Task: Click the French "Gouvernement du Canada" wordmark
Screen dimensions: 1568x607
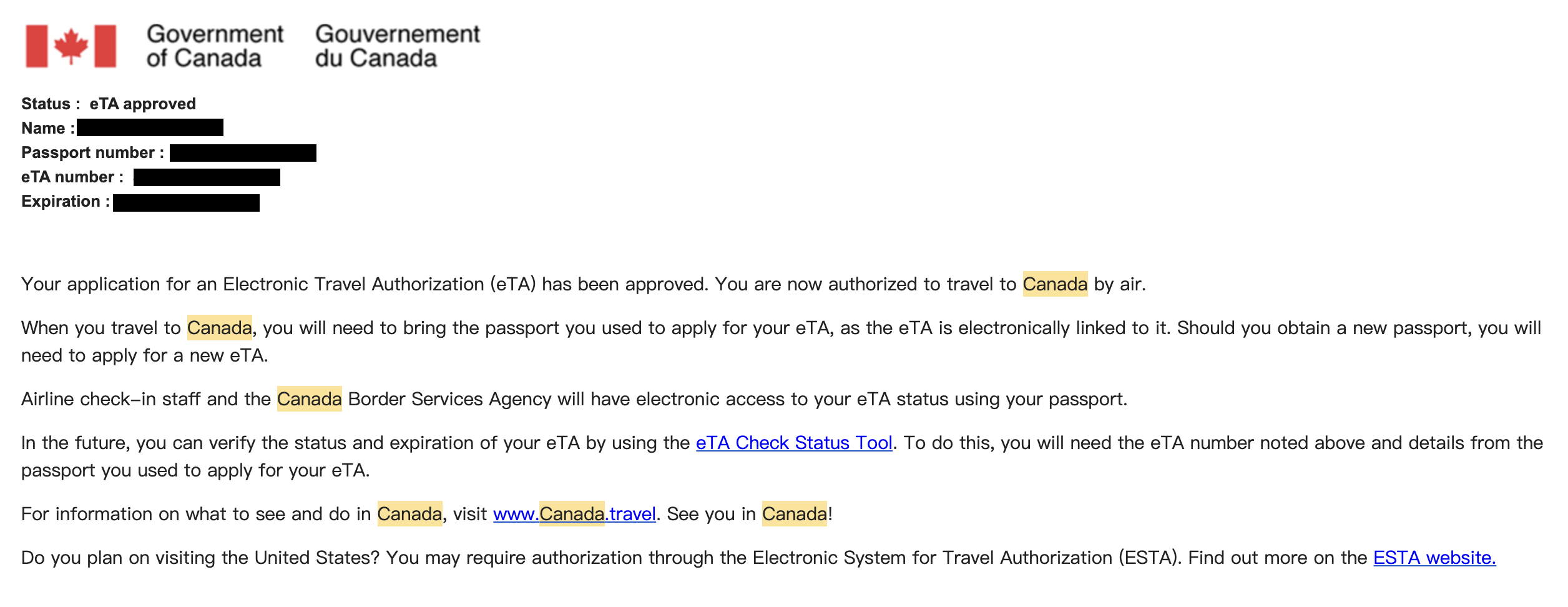Action: pyautogui.click(x=397, y=46)
